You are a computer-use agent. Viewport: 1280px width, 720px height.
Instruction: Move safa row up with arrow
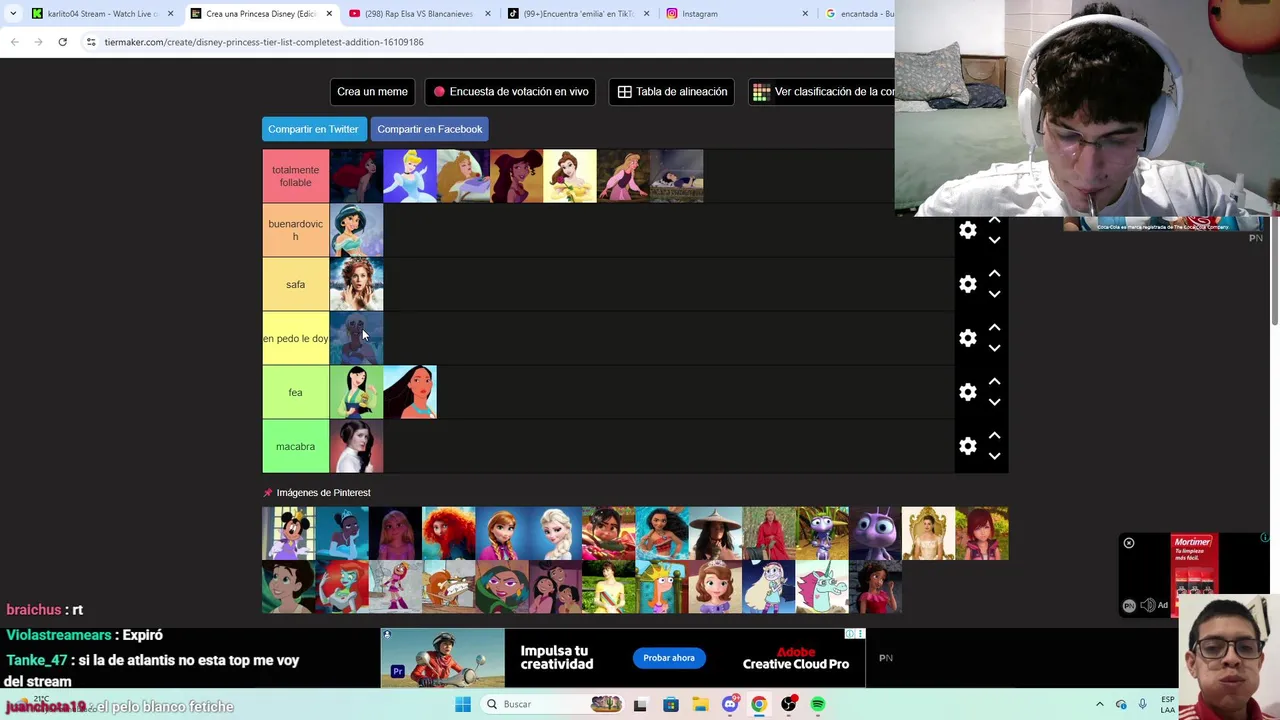tap(994, 273)
